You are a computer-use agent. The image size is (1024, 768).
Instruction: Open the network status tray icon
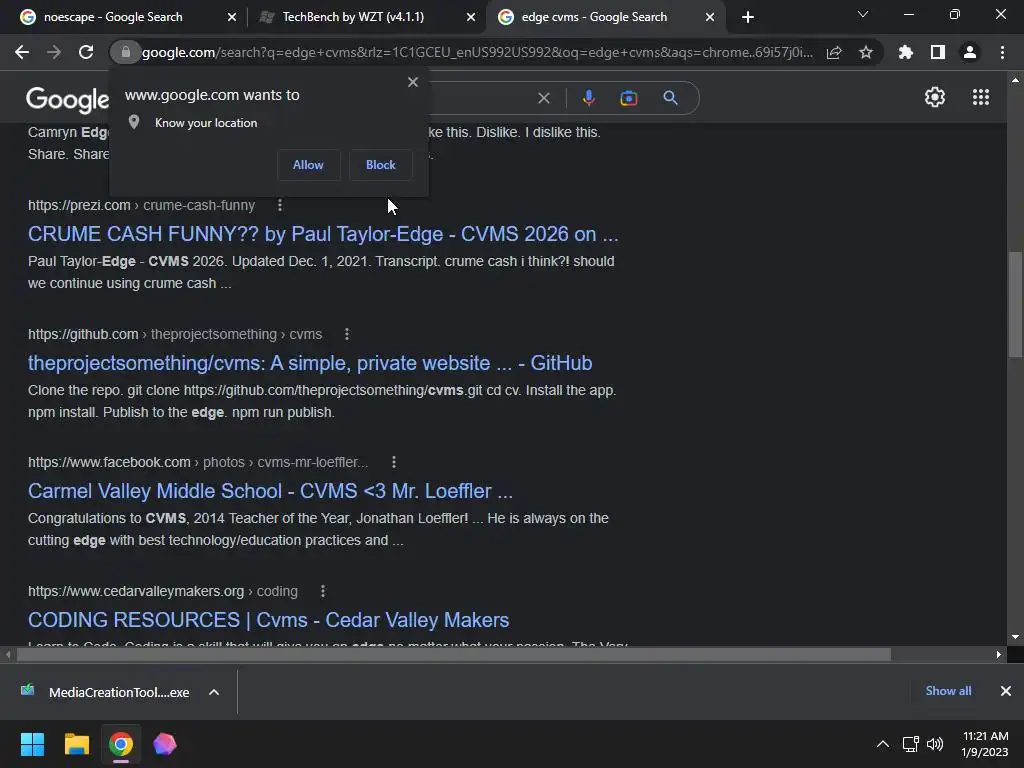click(x=910, y=744)
